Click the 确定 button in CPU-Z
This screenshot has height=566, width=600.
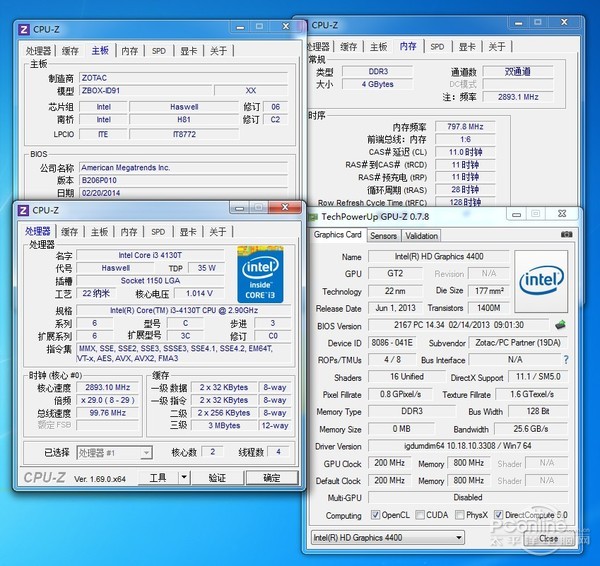[x=272, y=478]
